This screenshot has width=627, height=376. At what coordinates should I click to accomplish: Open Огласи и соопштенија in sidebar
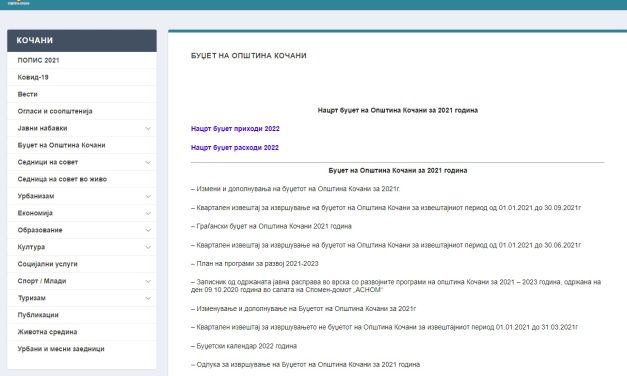pyautogui.click(x=82, y=111)
